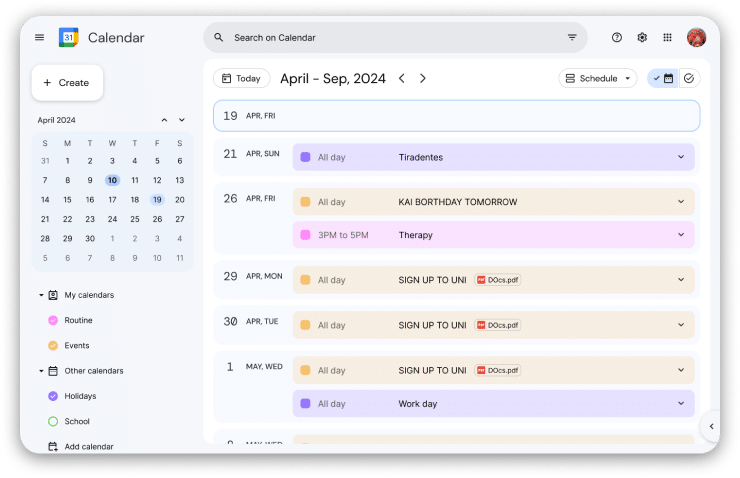Switch to the Tasks view toggle
740x478 pixels.
(x=689, y=78)
